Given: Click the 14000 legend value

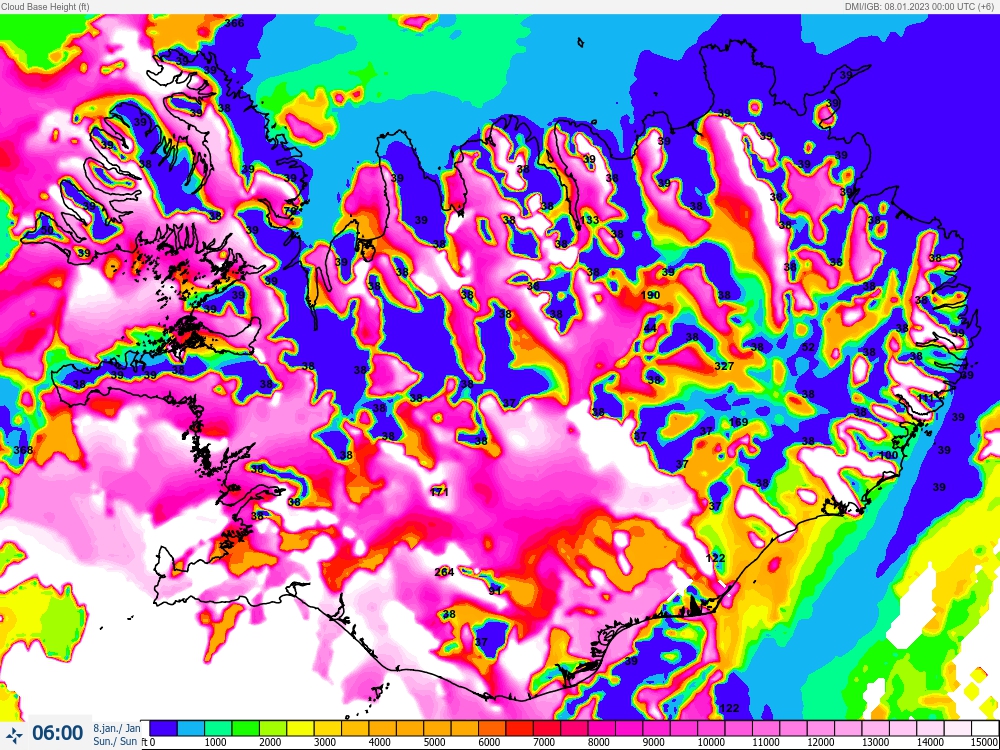Looking at the screenshot, I should pyautogui.click(x=930, y=742).
